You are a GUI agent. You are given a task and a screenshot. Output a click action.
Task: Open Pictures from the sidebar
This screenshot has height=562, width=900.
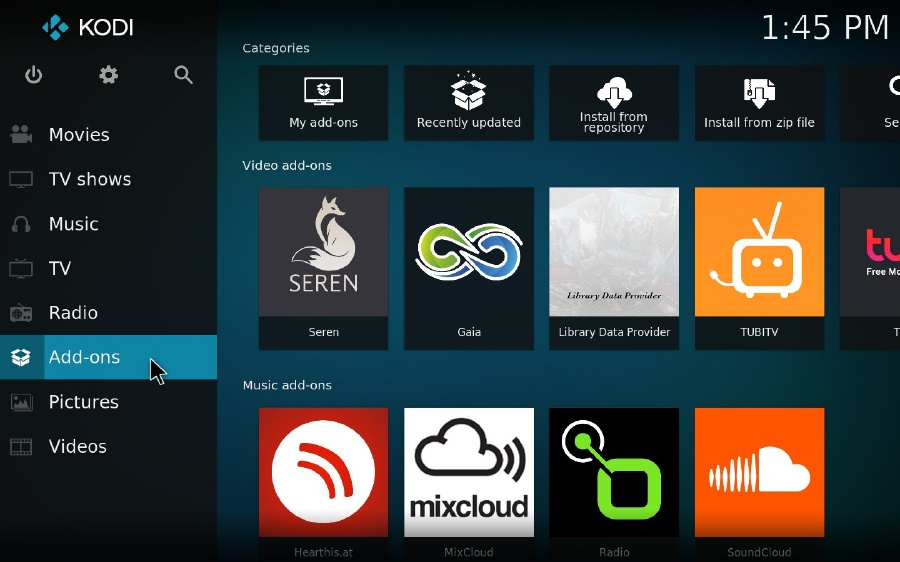108,401
